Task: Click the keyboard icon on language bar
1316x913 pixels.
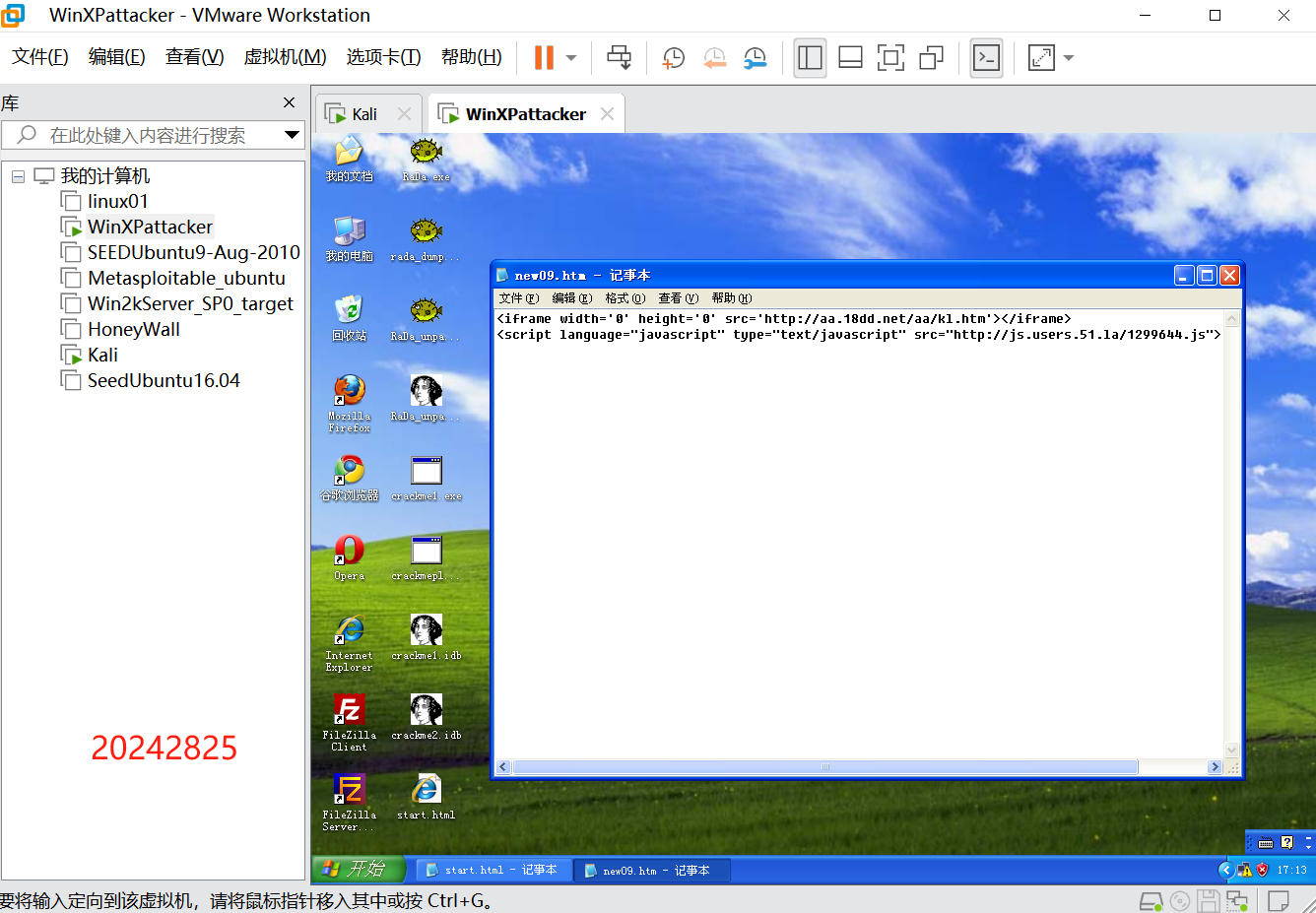Action: pyautogui.click(x=1266, y=843)
